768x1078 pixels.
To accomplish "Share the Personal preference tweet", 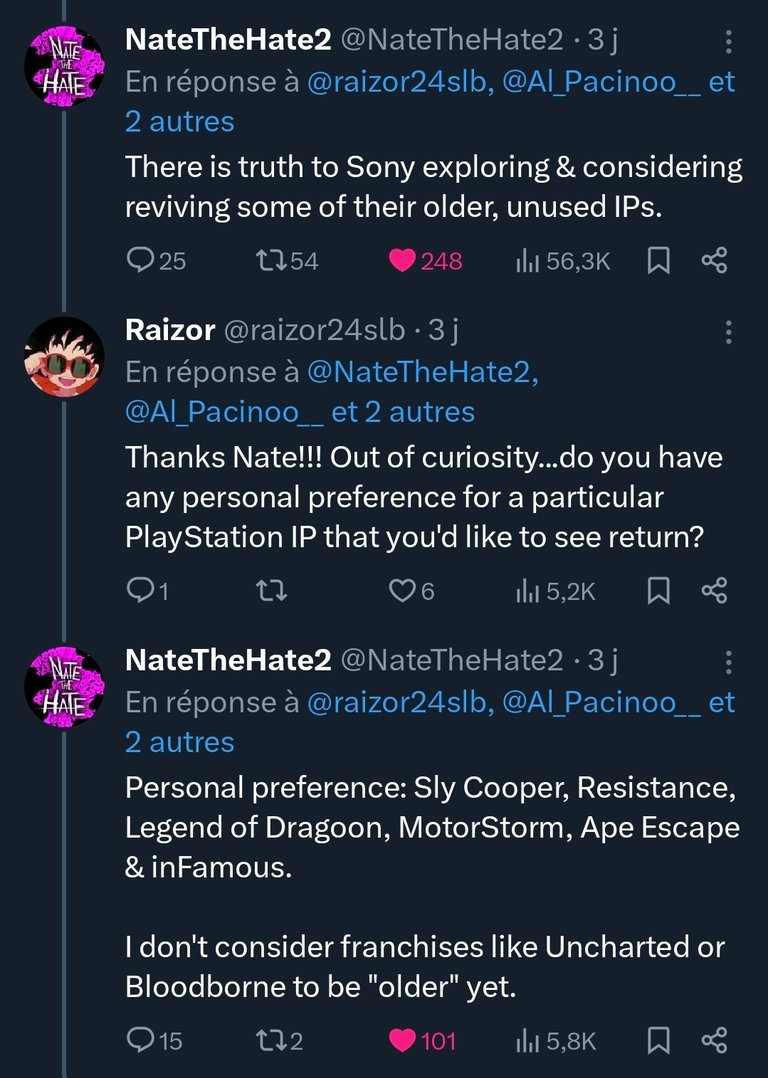I will point(714,1040).
